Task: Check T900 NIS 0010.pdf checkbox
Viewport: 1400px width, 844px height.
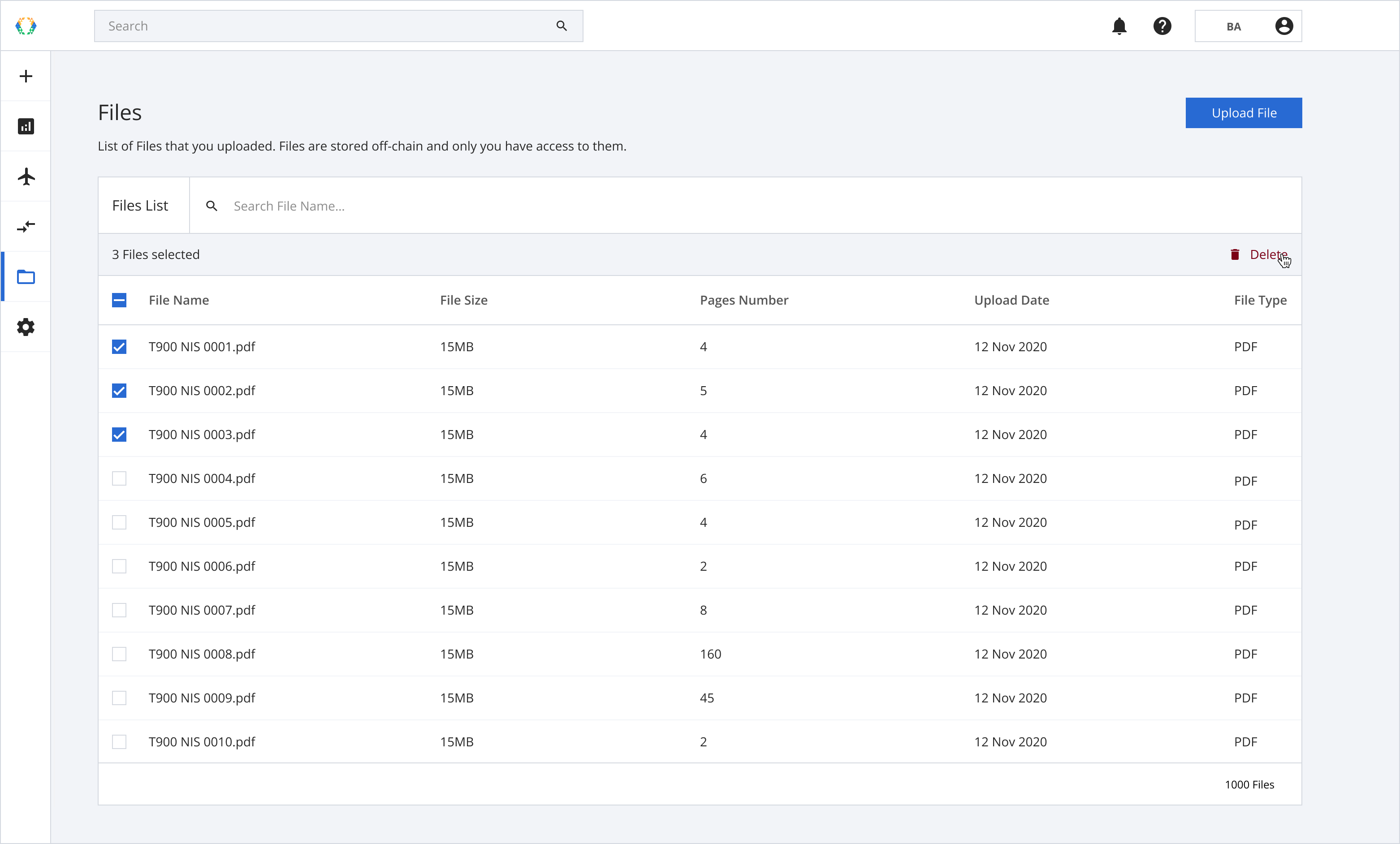Action: [119, 742]
